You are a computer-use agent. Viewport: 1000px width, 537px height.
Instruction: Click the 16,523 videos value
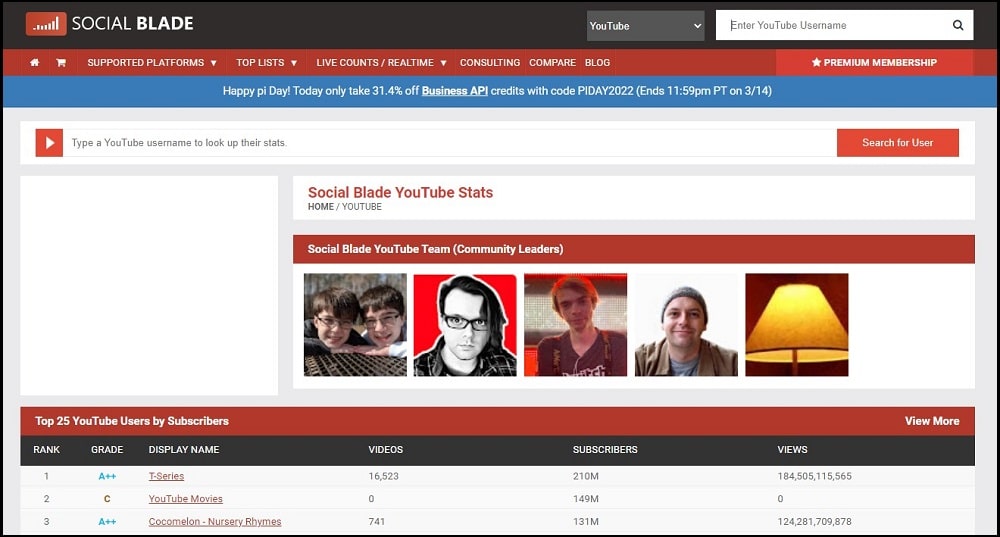[383, 476]
